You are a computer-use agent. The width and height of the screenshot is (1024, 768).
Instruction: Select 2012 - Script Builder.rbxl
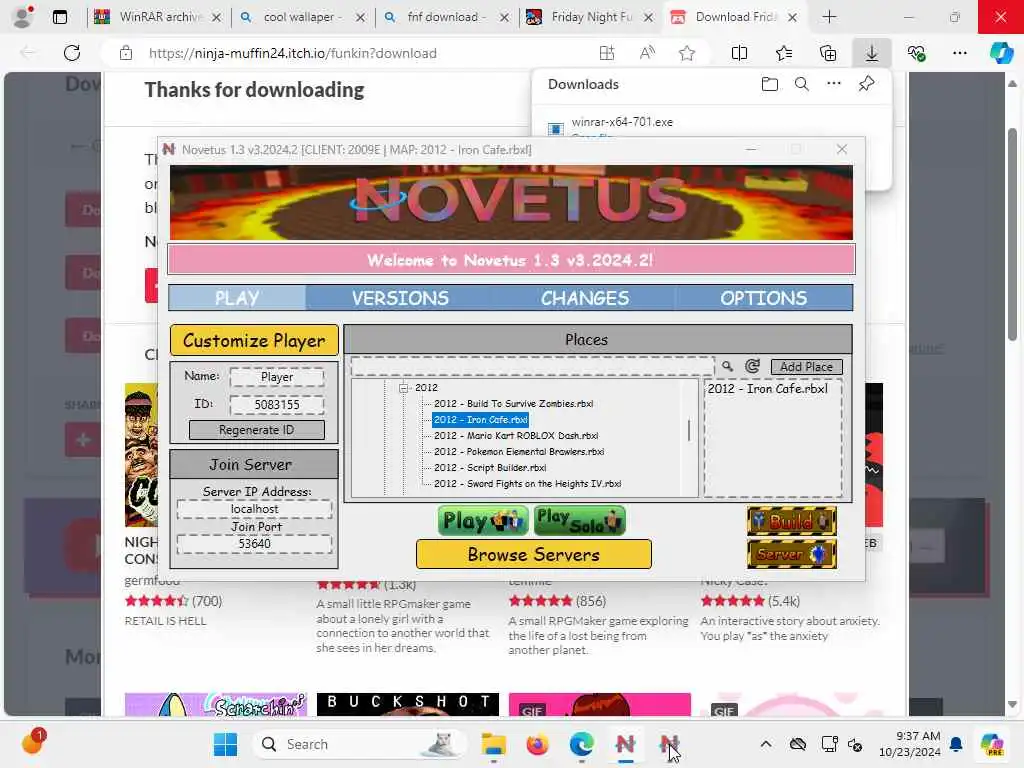[490, 468]
